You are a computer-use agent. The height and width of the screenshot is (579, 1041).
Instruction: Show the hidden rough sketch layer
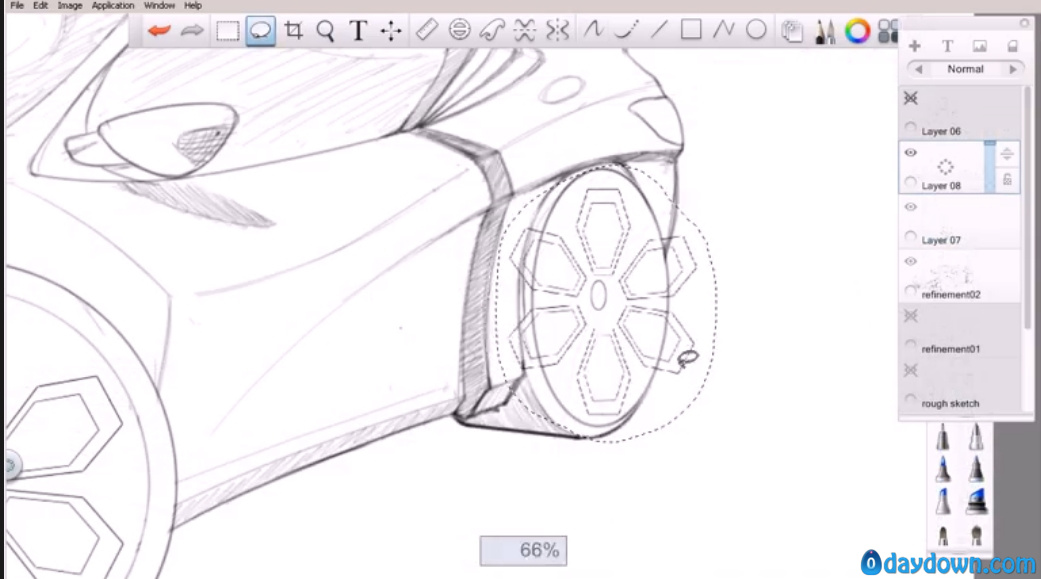click(911, 371)
